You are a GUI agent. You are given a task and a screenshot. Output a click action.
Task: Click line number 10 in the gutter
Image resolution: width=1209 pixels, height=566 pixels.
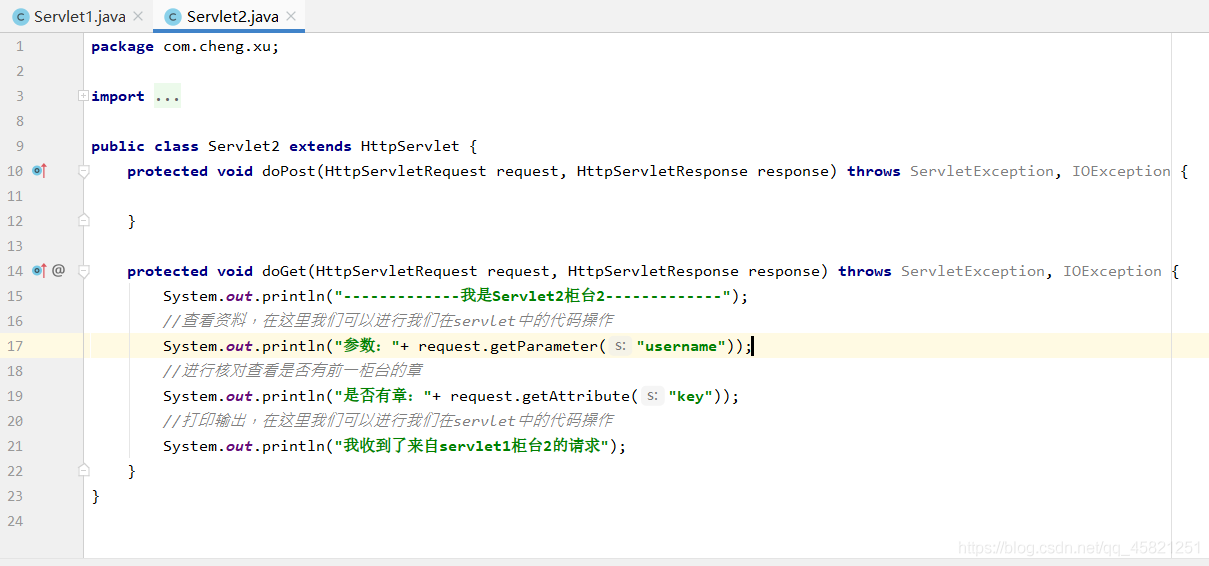[x=16, y=171]
